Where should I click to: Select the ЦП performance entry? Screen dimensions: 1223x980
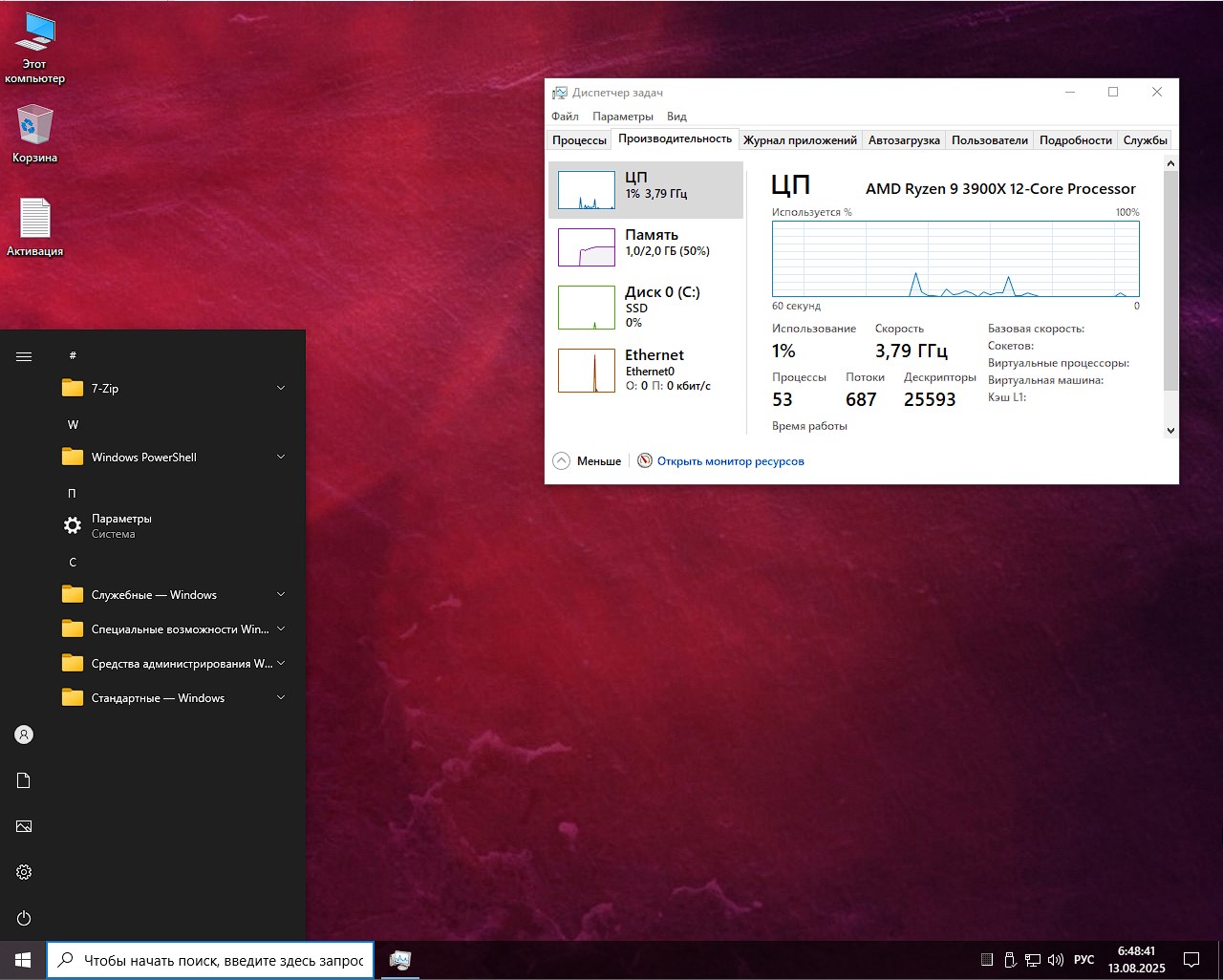646,190
